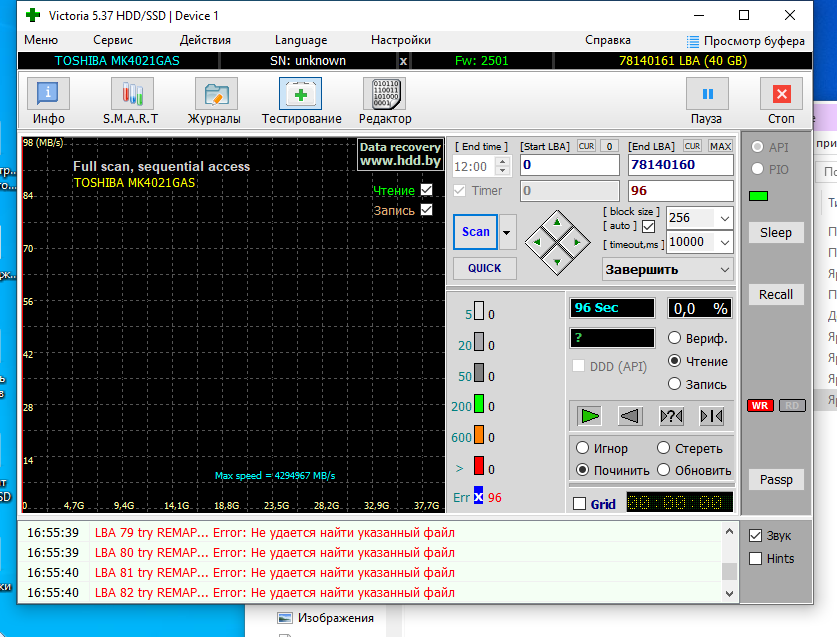Open the Настройки menu
Image resolution: width=837 pixels, height=637 pixels.
[x=401, y=40]
